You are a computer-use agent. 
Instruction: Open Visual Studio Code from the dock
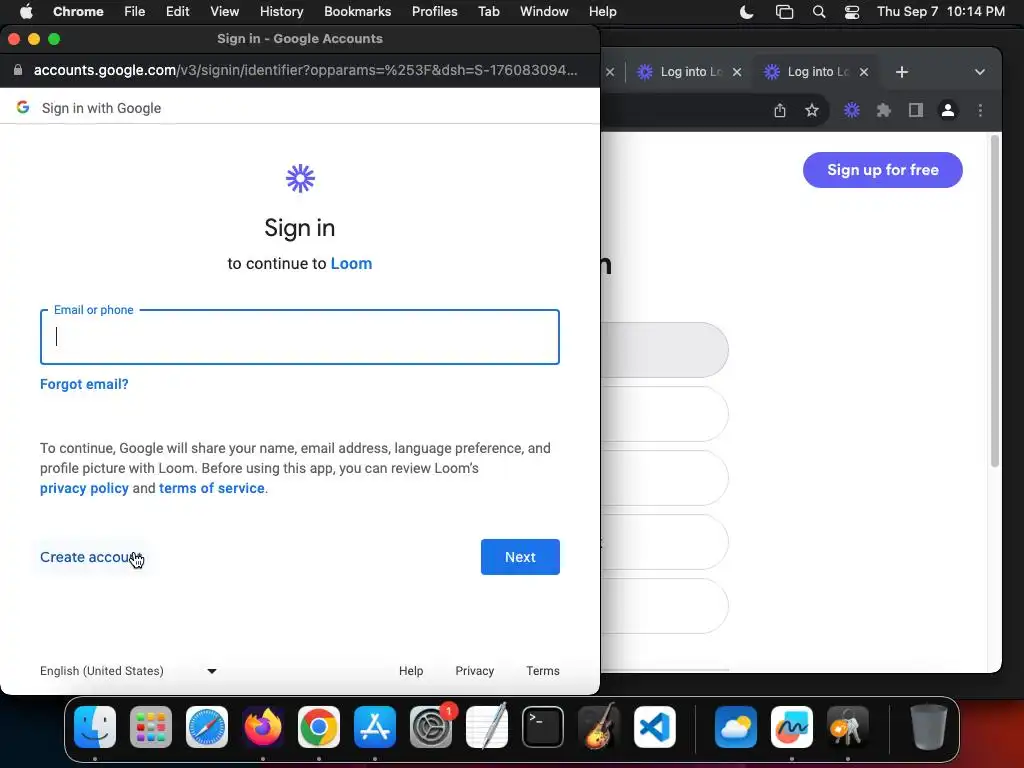click(x=654, y=727)
